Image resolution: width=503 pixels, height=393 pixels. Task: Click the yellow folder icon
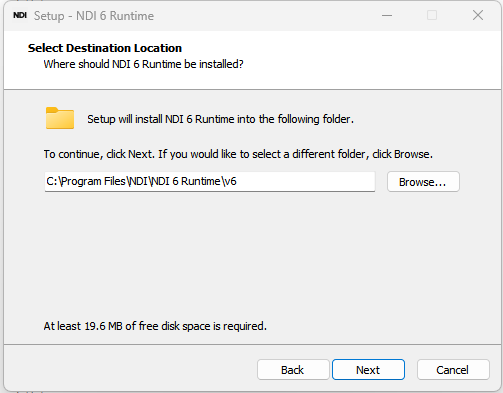click(x=60, y=118)
